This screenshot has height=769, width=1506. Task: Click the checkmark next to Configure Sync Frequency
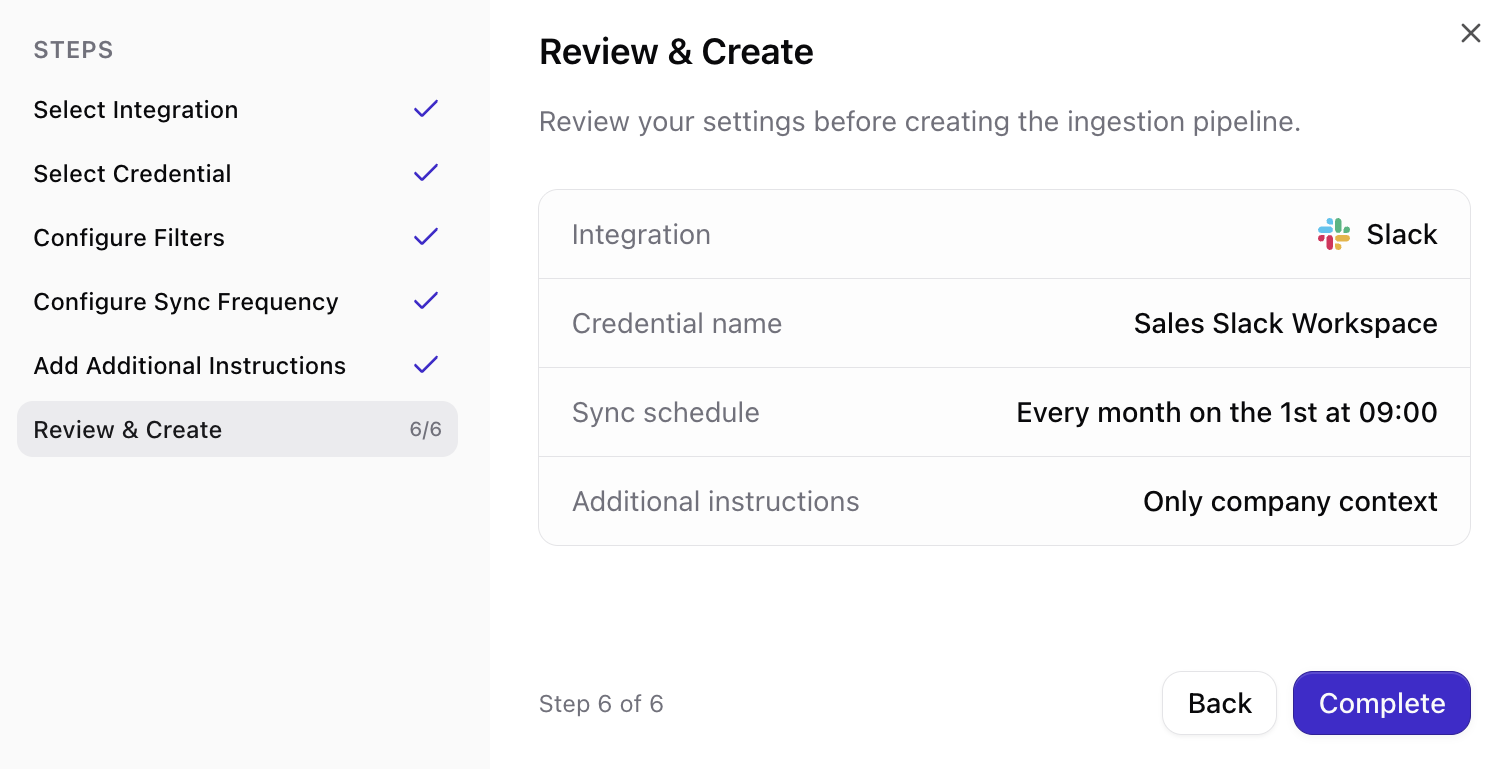[426, 301]
